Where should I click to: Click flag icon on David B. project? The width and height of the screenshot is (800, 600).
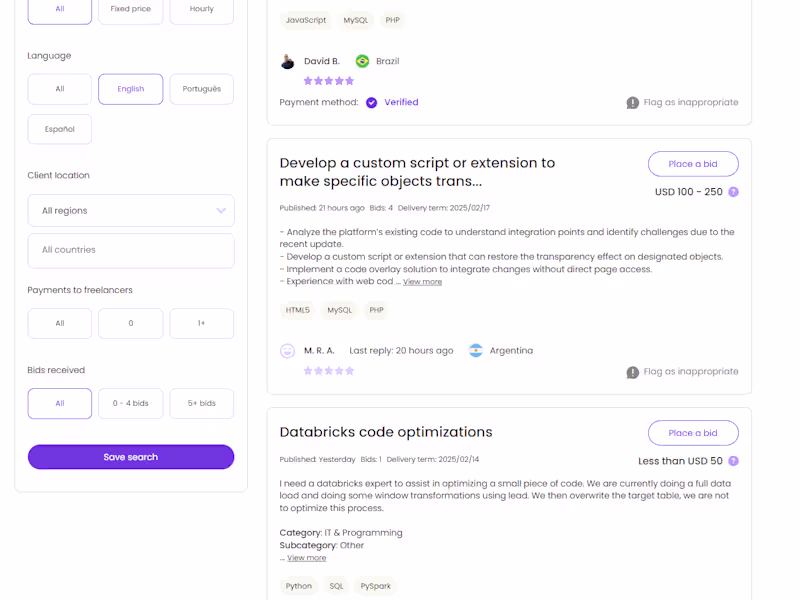click(x=632, y=103)
